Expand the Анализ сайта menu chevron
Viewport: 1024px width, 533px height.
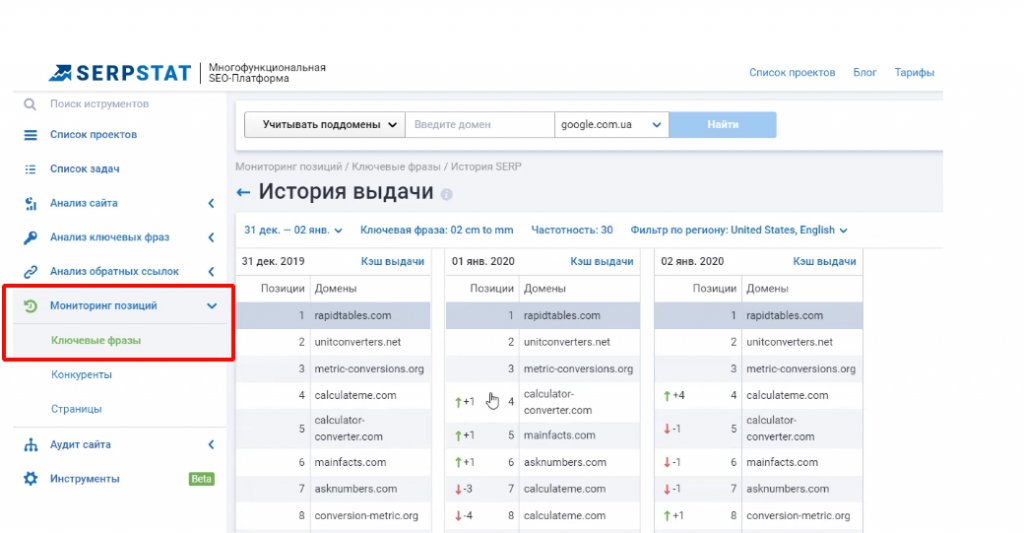[211, 203]
